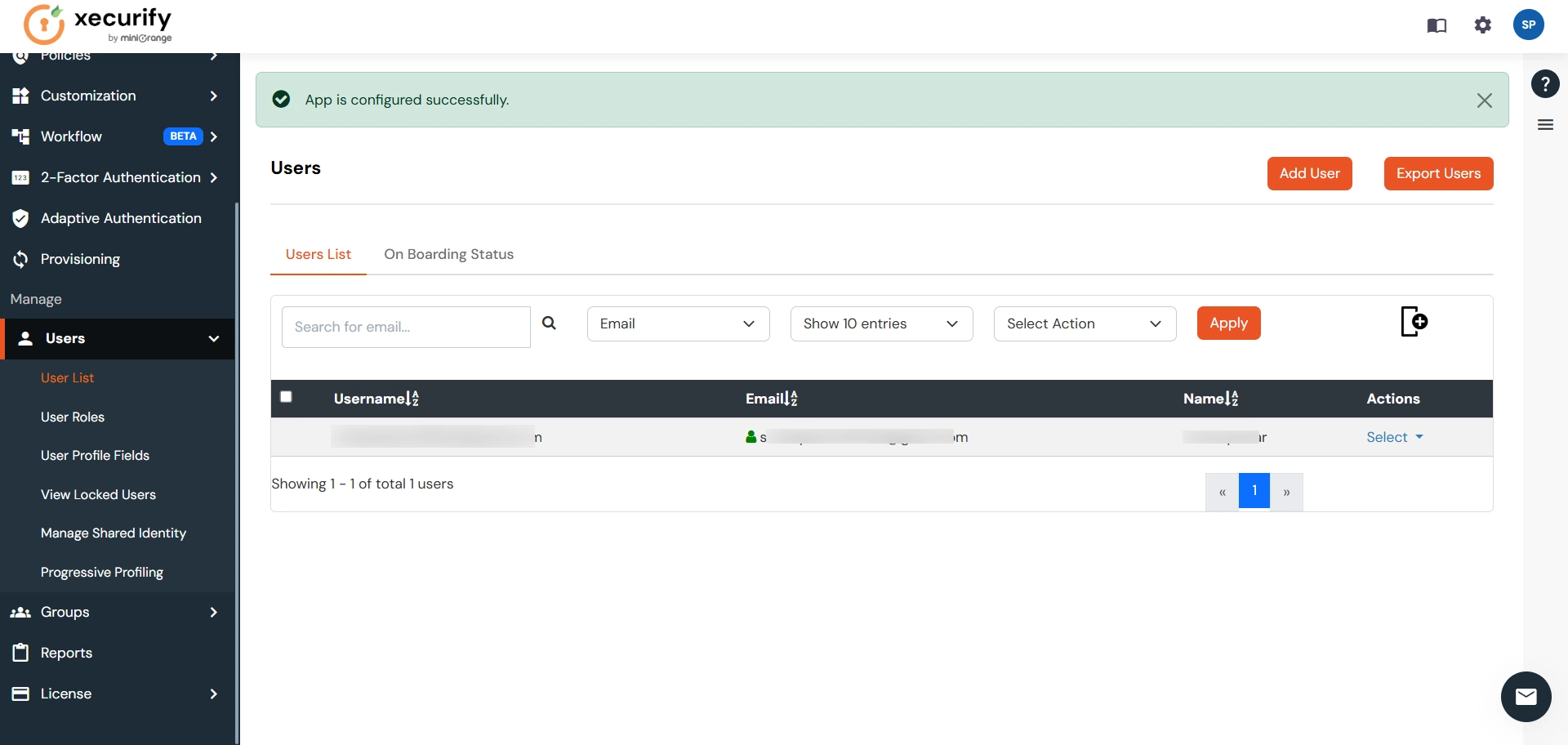Open the documentation book icon
Image resolution: width=1568 pixels, height=745 pixels.
click(x=1437, y=25)
